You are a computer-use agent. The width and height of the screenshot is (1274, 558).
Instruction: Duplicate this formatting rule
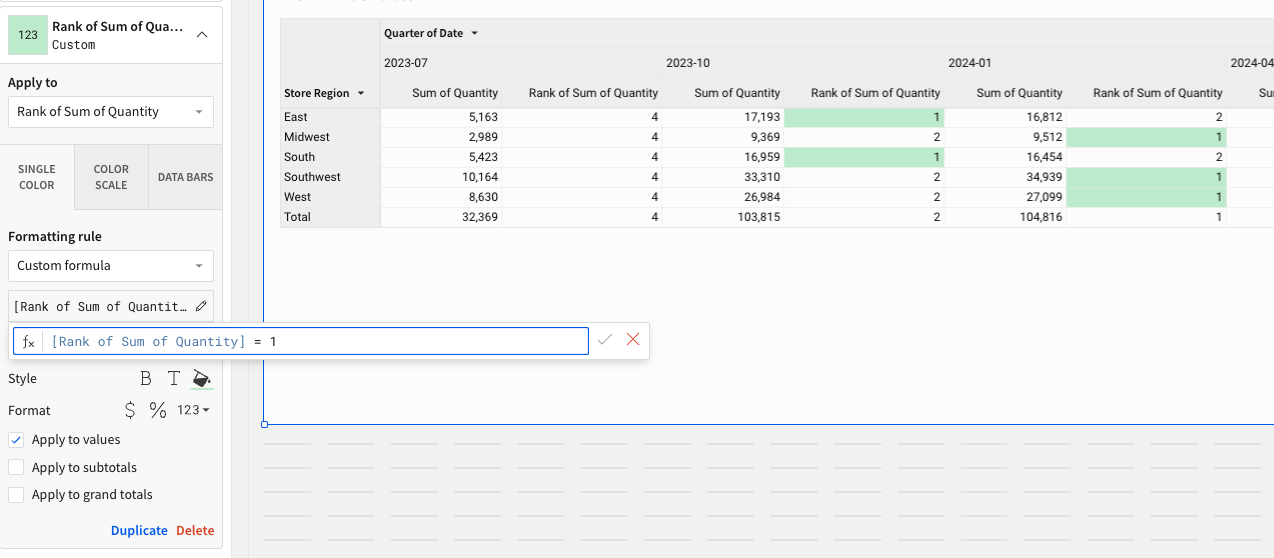(x=139, y=531)
